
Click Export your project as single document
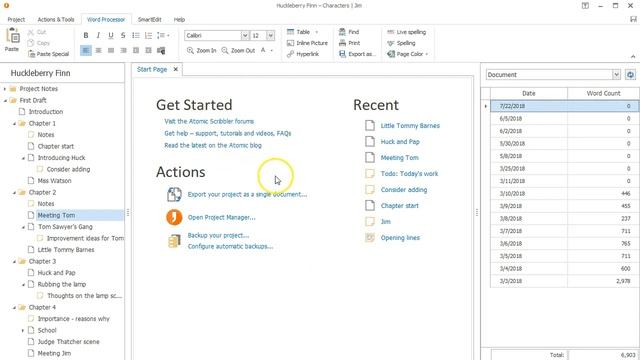[247, 194]
